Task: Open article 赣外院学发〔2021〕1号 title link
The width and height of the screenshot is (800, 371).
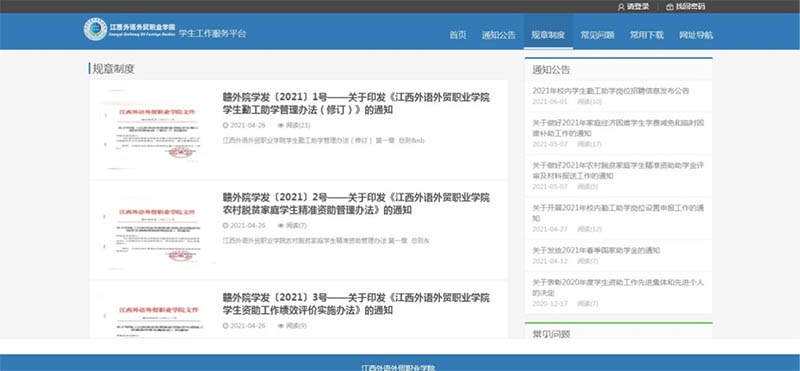Action: [x=356, y=104]
